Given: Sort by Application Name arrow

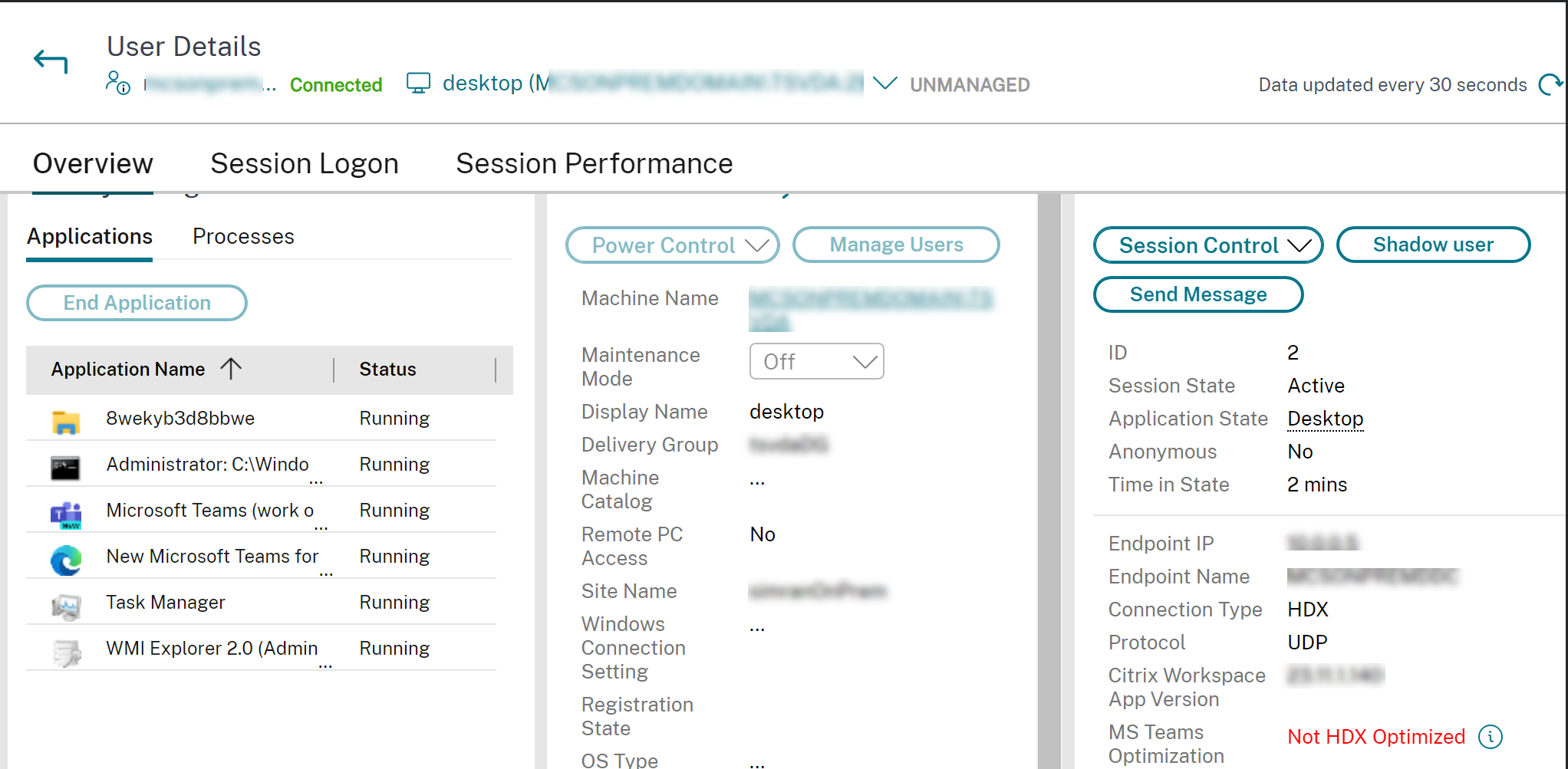Looking at the screenshot, I should click(x=231, y=369).
